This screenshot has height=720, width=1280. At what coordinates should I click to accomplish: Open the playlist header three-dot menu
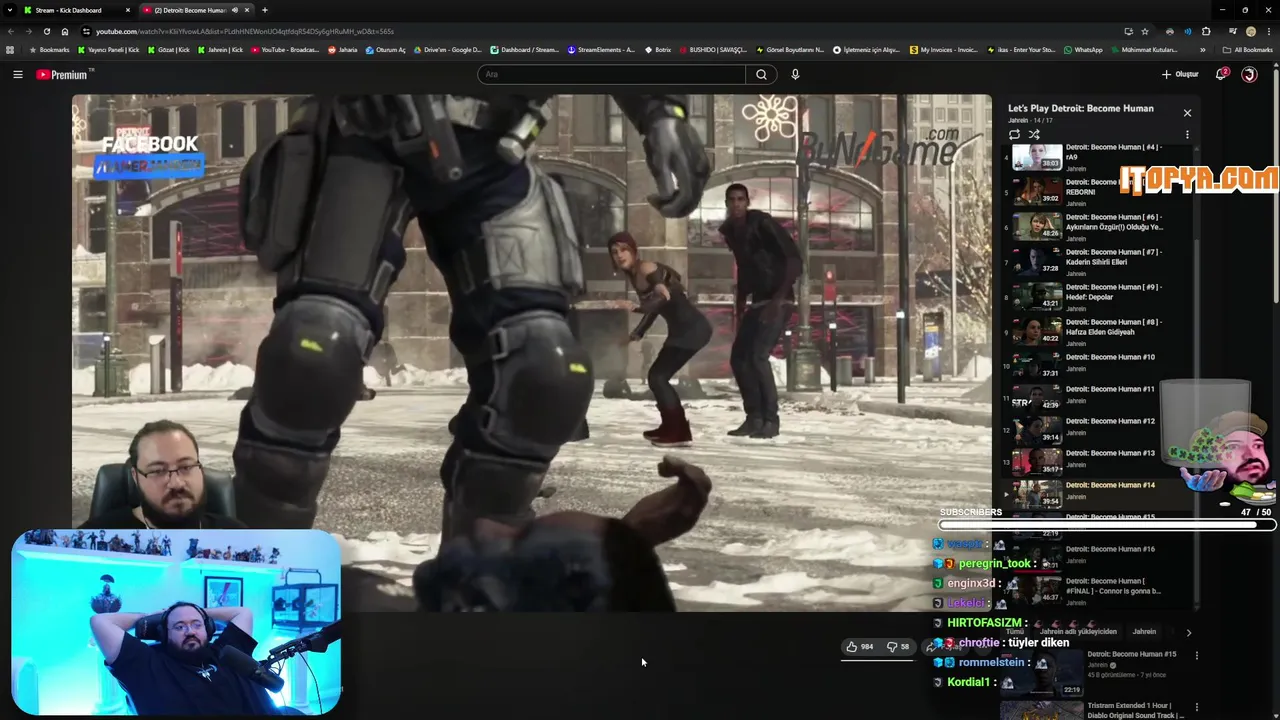click(1187, 134)
